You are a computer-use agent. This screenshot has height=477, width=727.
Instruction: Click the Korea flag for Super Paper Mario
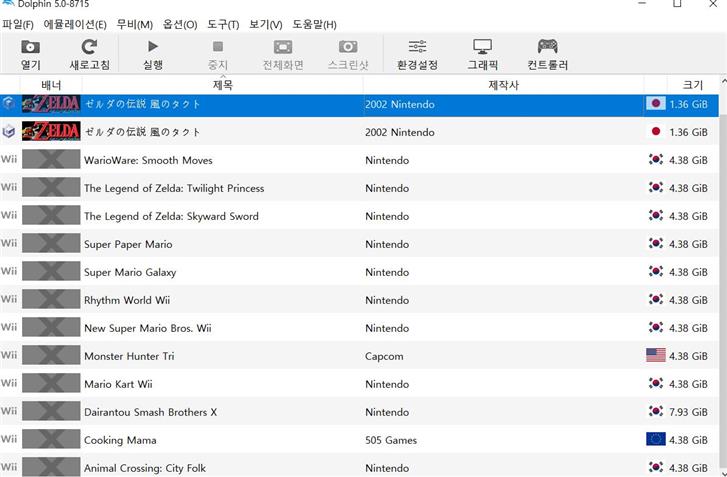coord(656,243)
